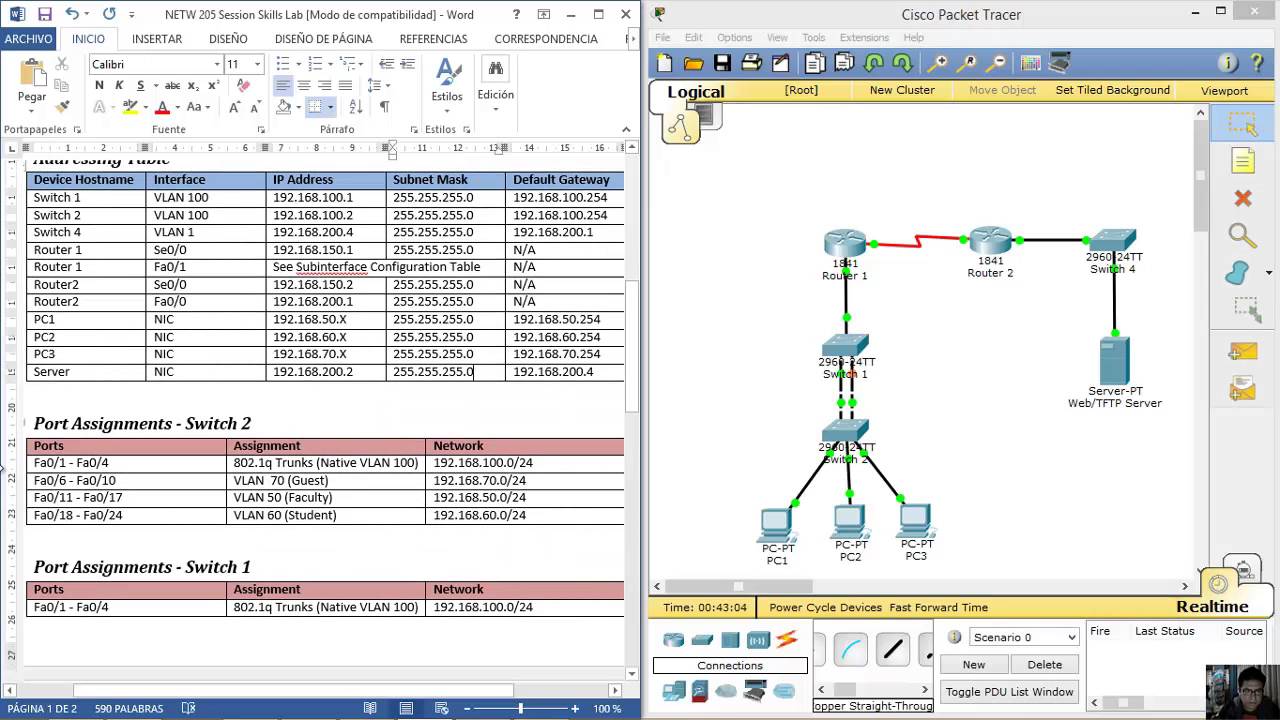
Task: Click the Router 1 device on canvas
Action: (845, 245)
